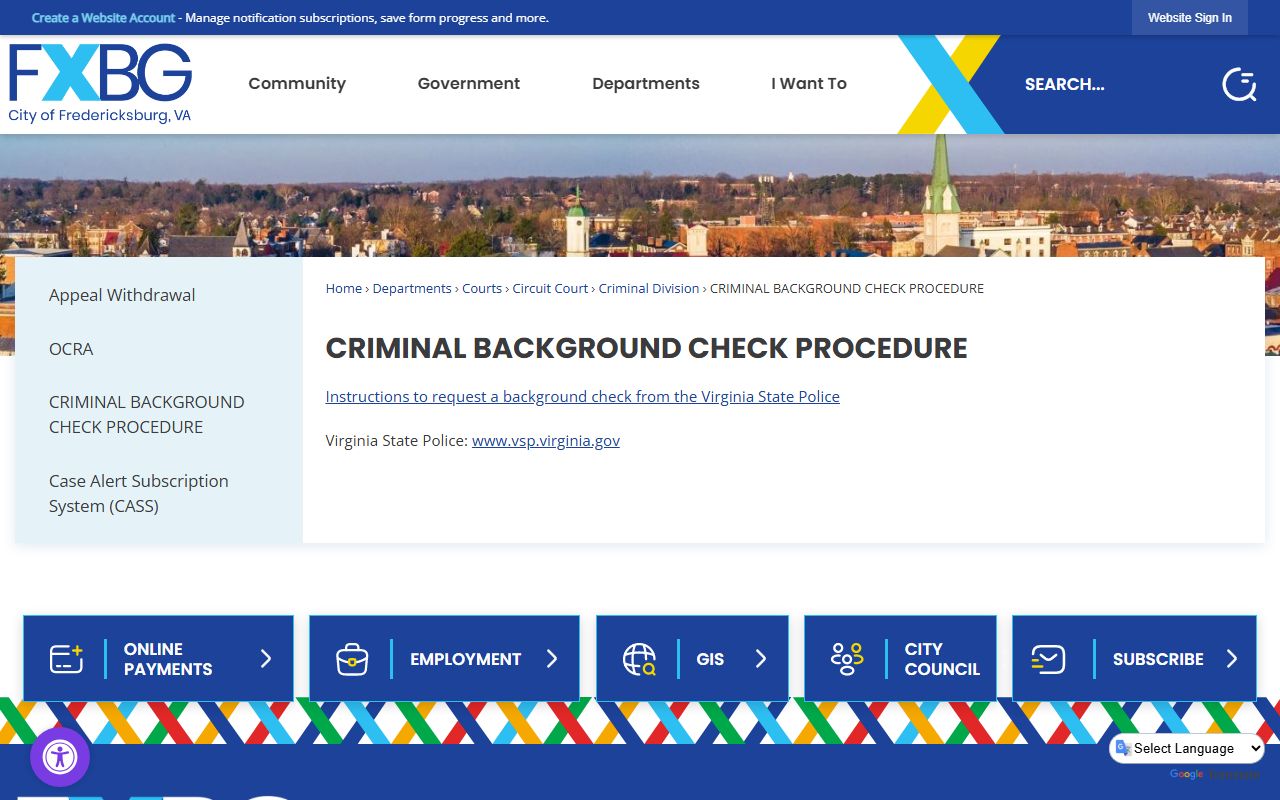
Task: Click the arrow on Online Payments button
Action: 266,658
